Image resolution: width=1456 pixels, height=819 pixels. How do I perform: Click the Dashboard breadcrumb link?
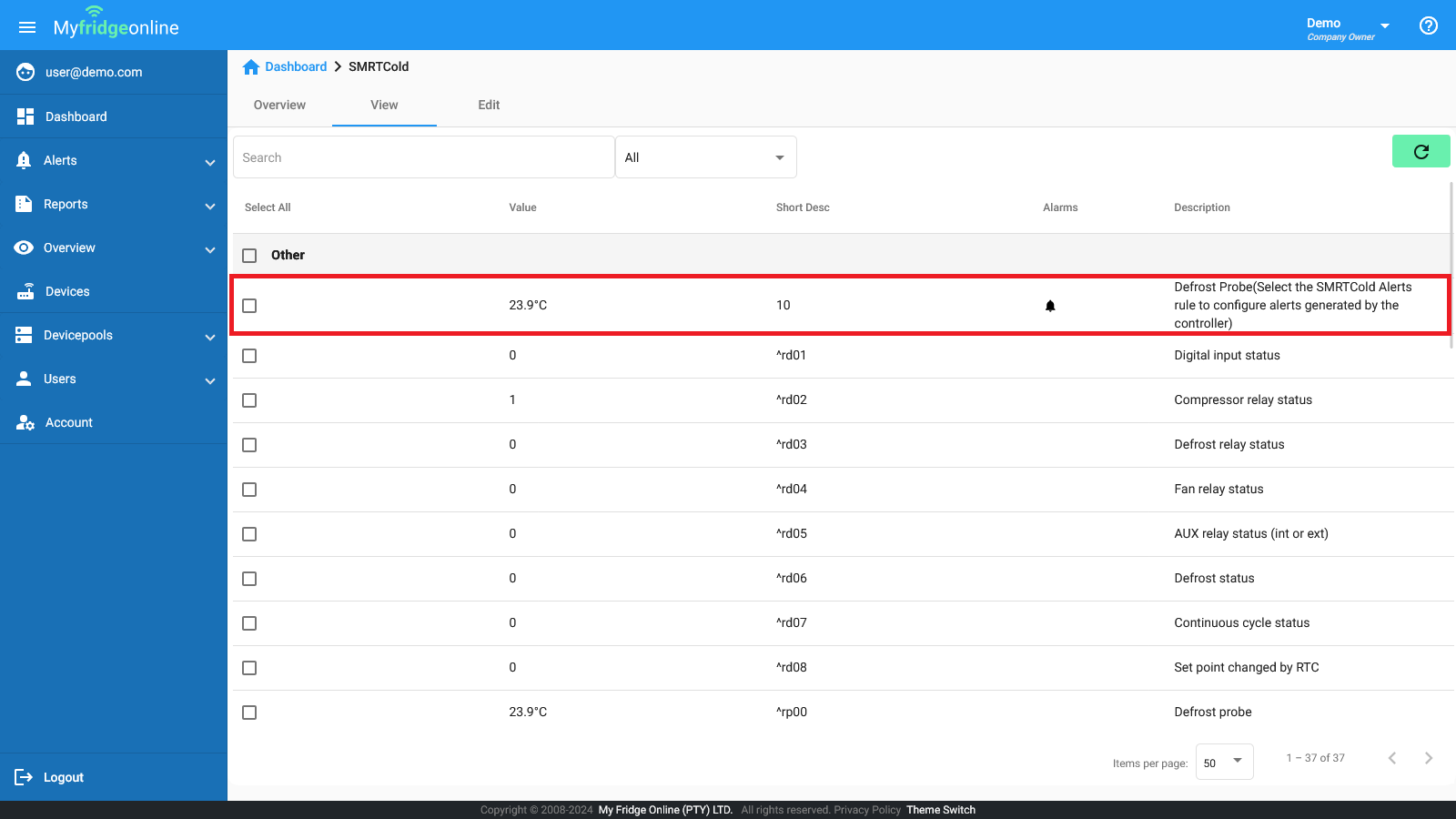296,66
